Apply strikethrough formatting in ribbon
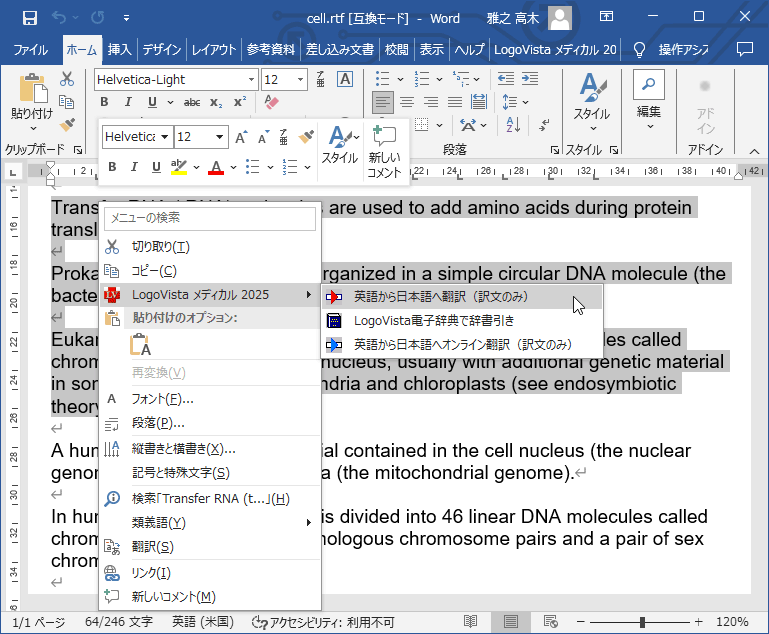 coord(192,102)
